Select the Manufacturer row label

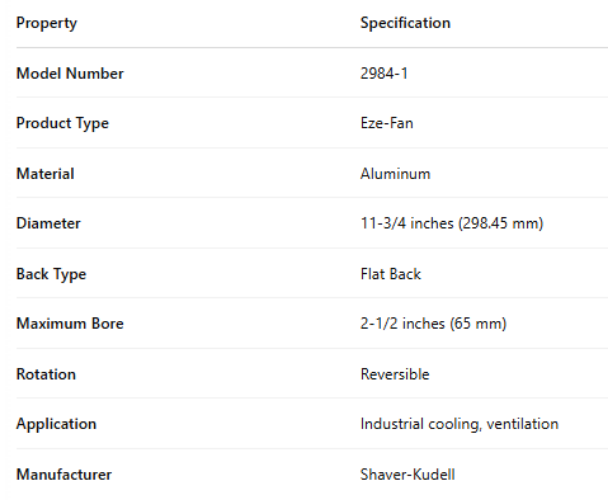64,474
